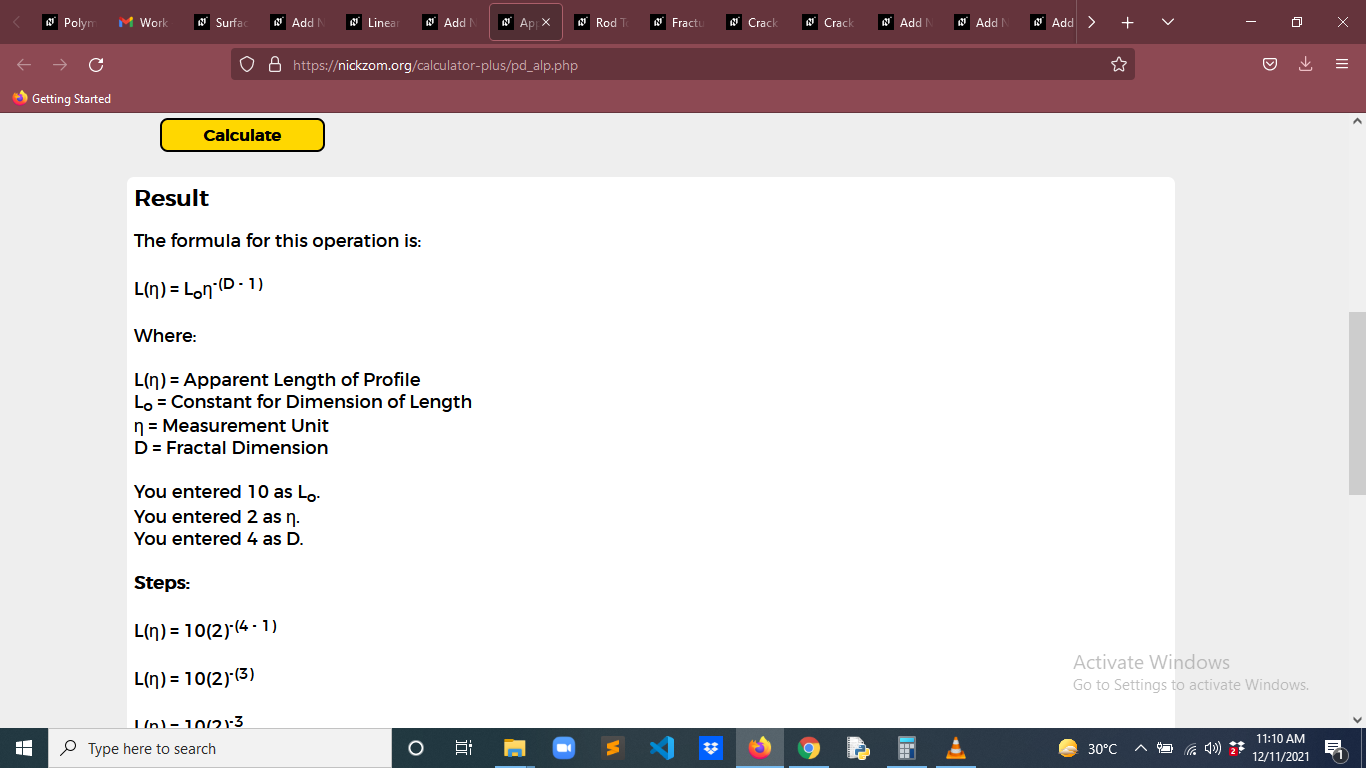Open Getting Started bookmark

[61, 98]
